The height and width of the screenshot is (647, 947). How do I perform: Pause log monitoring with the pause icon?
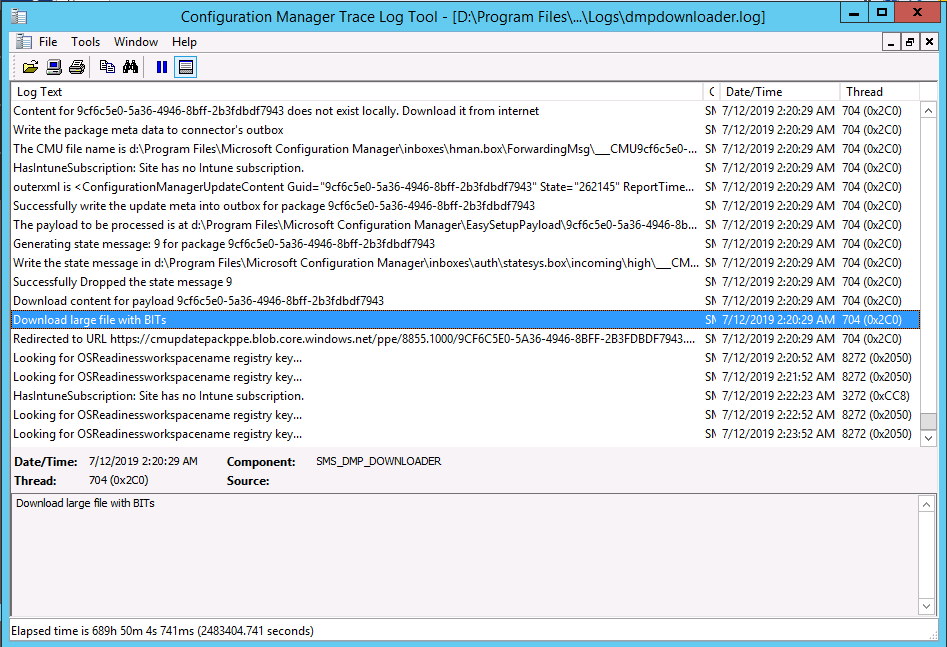pos(162,67)
